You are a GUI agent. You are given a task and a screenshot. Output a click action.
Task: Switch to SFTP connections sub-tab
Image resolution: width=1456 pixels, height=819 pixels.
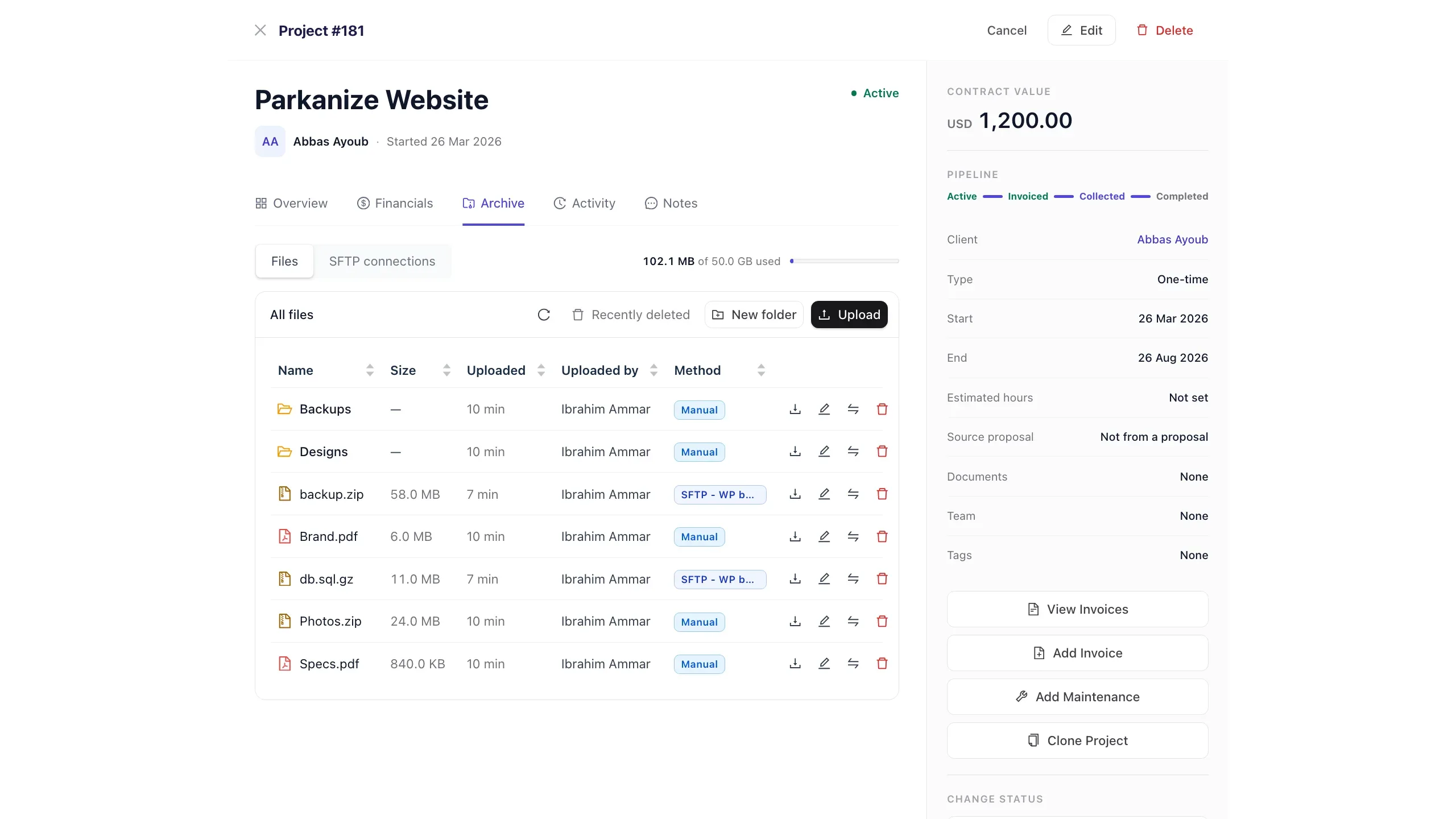[382, 261]
